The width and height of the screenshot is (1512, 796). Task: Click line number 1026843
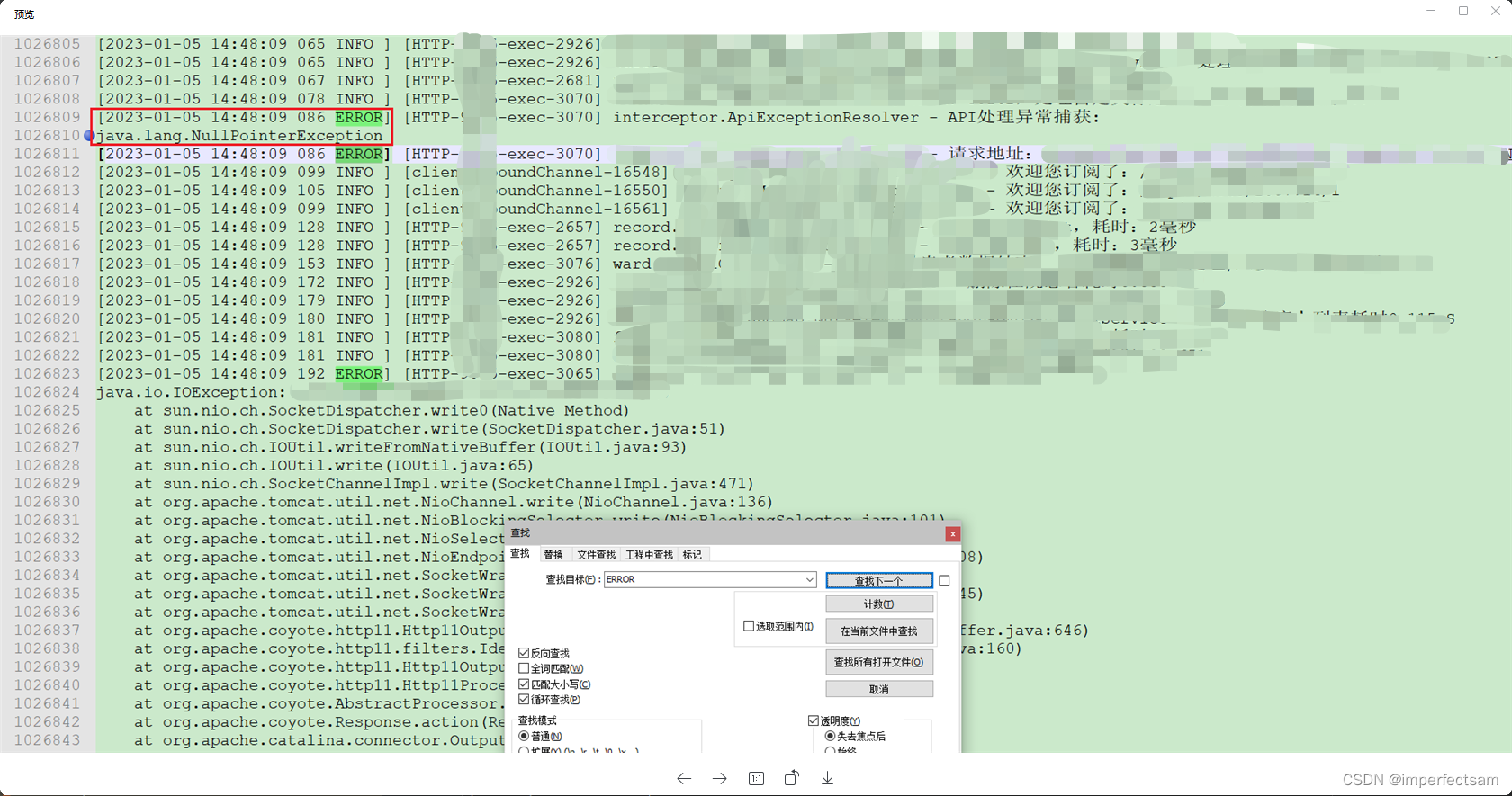(x=47, y=741)
